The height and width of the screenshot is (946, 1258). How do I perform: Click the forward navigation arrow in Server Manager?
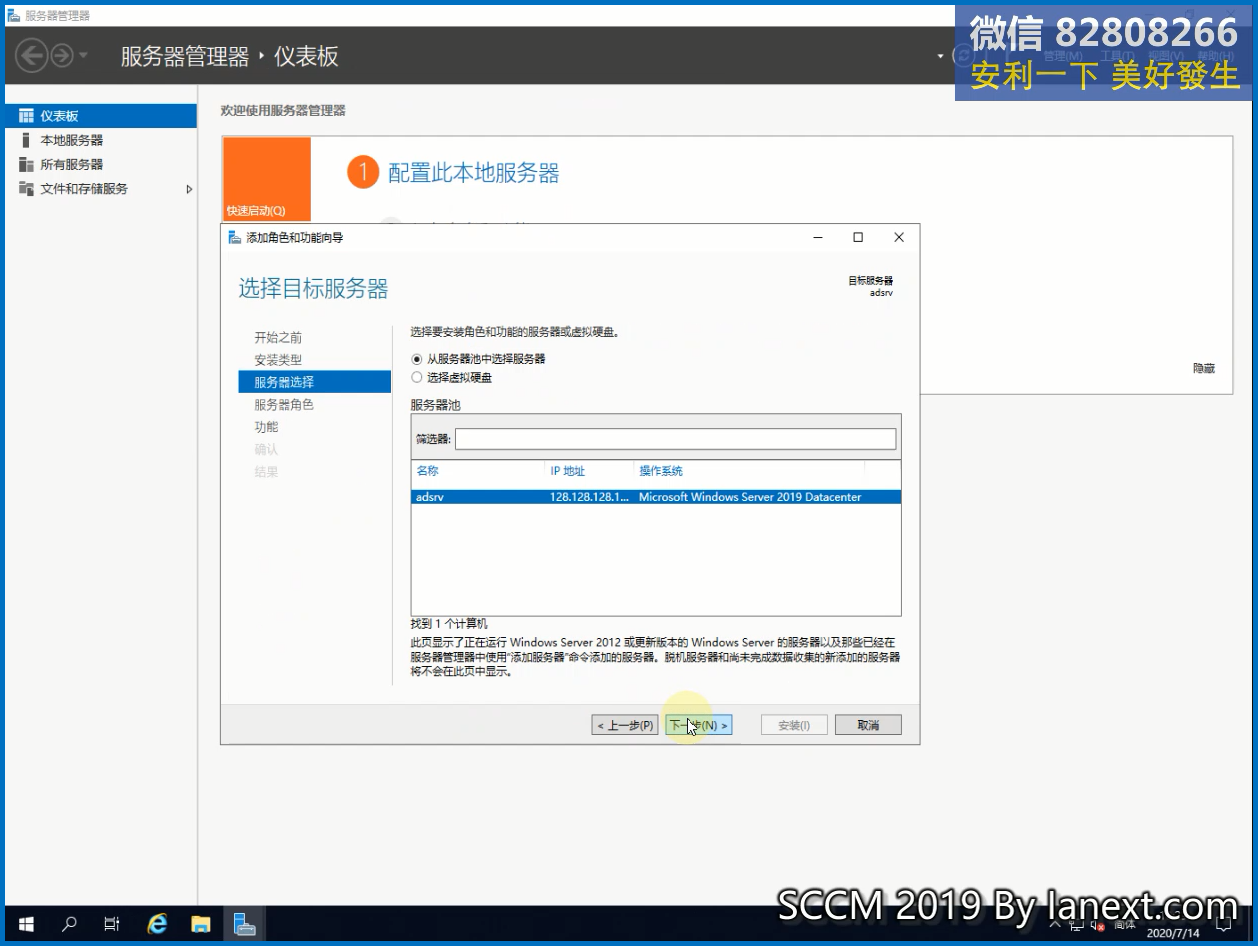pos(62,55)
